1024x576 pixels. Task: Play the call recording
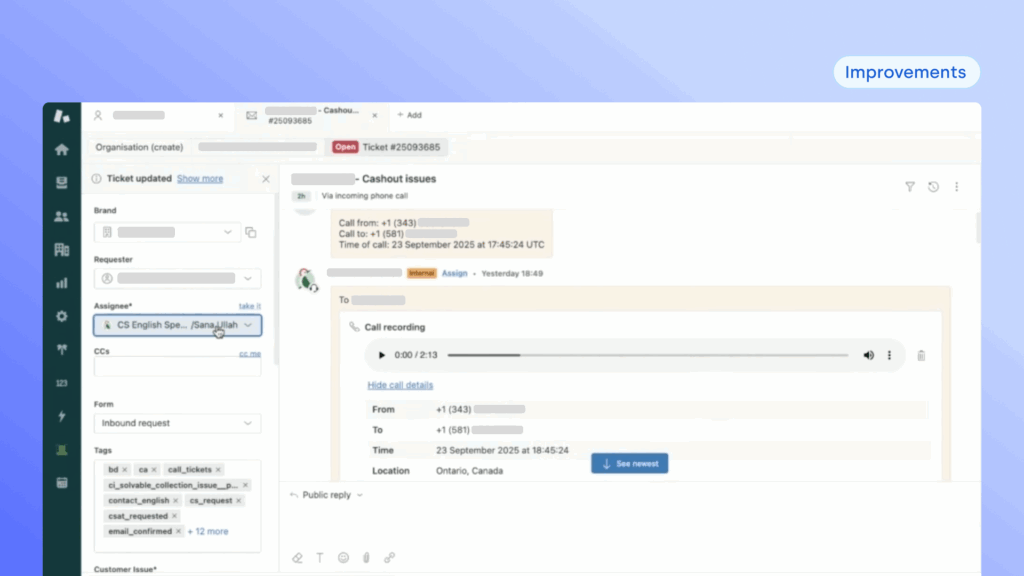(381, 355)
